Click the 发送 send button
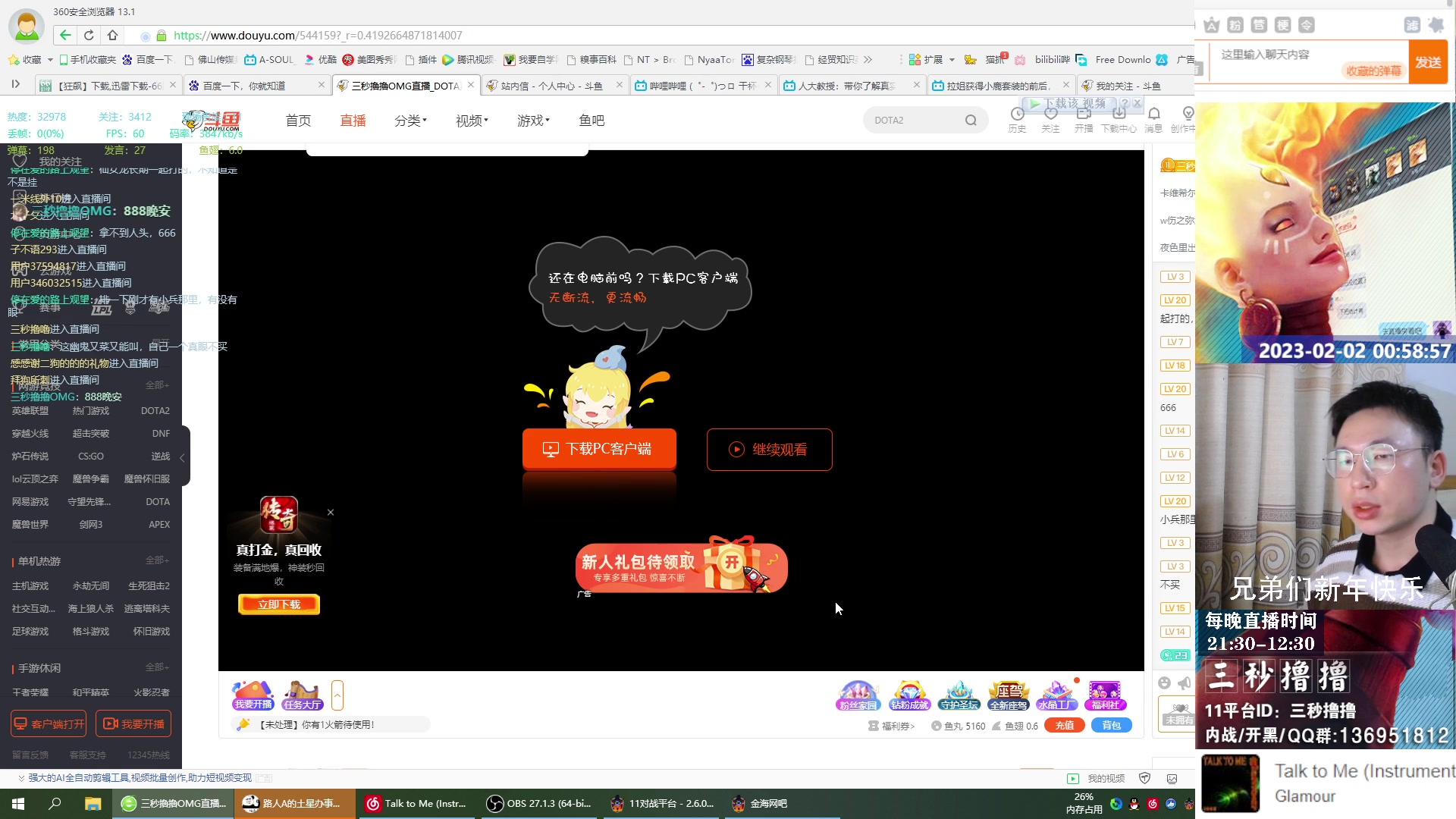1456x819 pixels. (x=1428, y=62)
